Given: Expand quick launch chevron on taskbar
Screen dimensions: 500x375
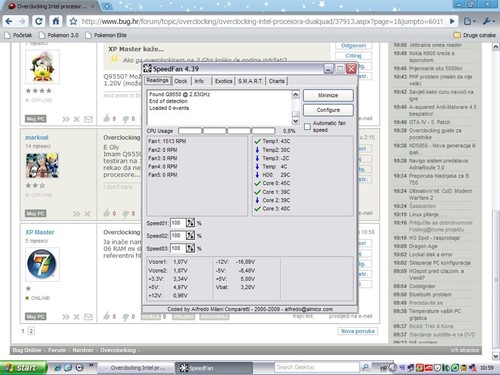Looking at the screenshot, I should 91,366.
